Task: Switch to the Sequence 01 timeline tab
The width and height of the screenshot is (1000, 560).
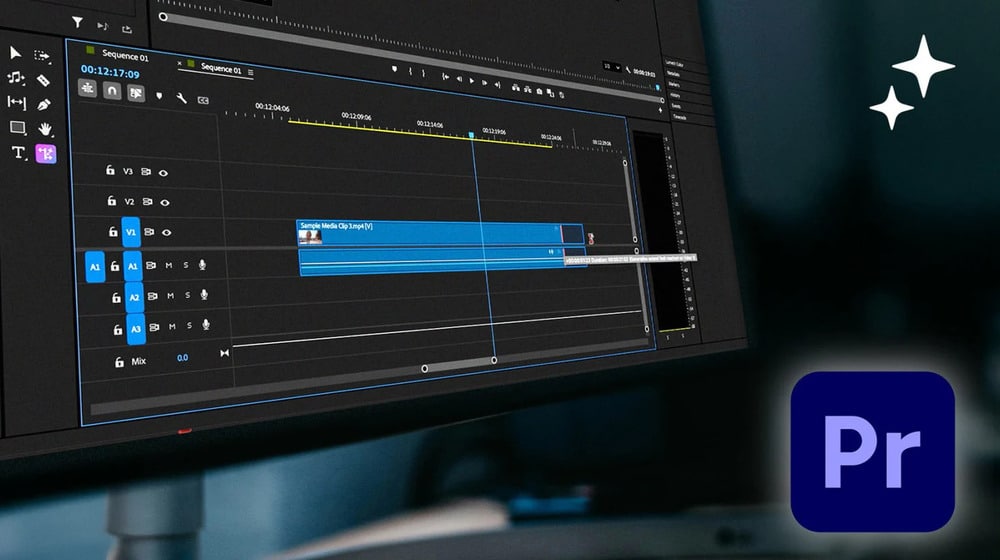Action: pyautogui.click(x=220, y=69)
